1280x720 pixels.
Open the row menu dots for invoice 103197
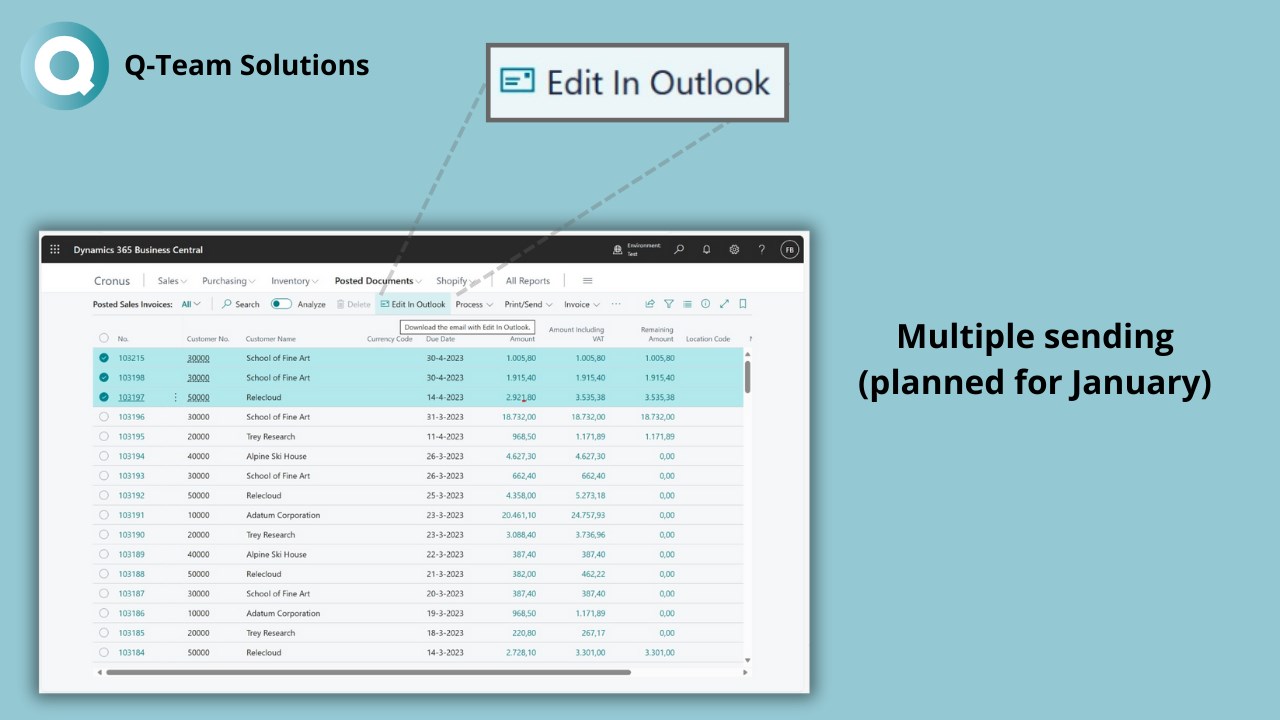click(176, 397)
